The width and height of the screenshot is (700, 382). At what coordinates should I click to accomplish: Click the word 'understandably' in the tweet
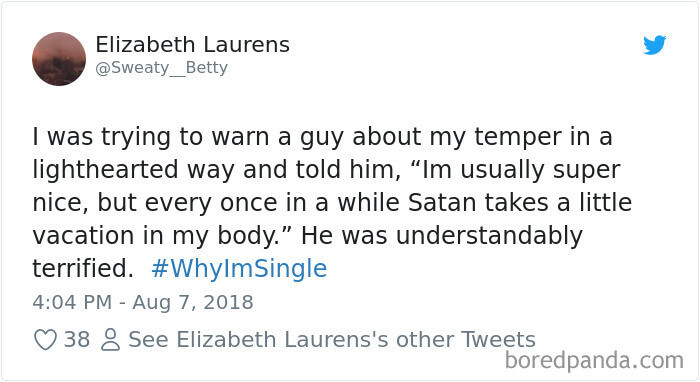489,236
